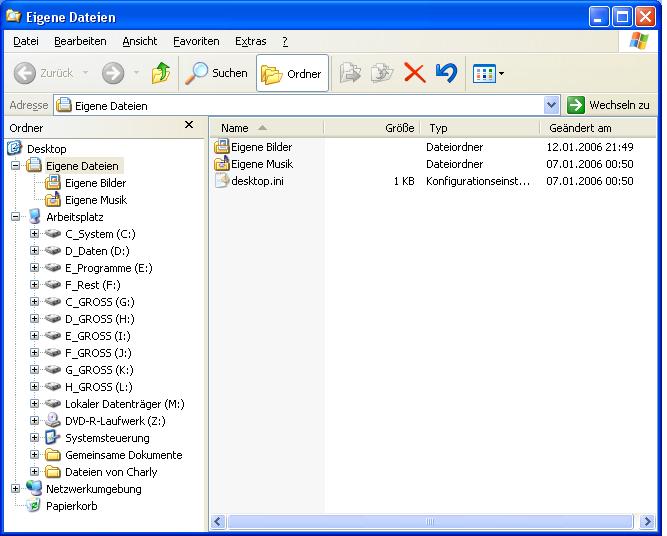Expand the C_System (C:) drive
The width and height of the screenshot is (667, 536).
34,234
